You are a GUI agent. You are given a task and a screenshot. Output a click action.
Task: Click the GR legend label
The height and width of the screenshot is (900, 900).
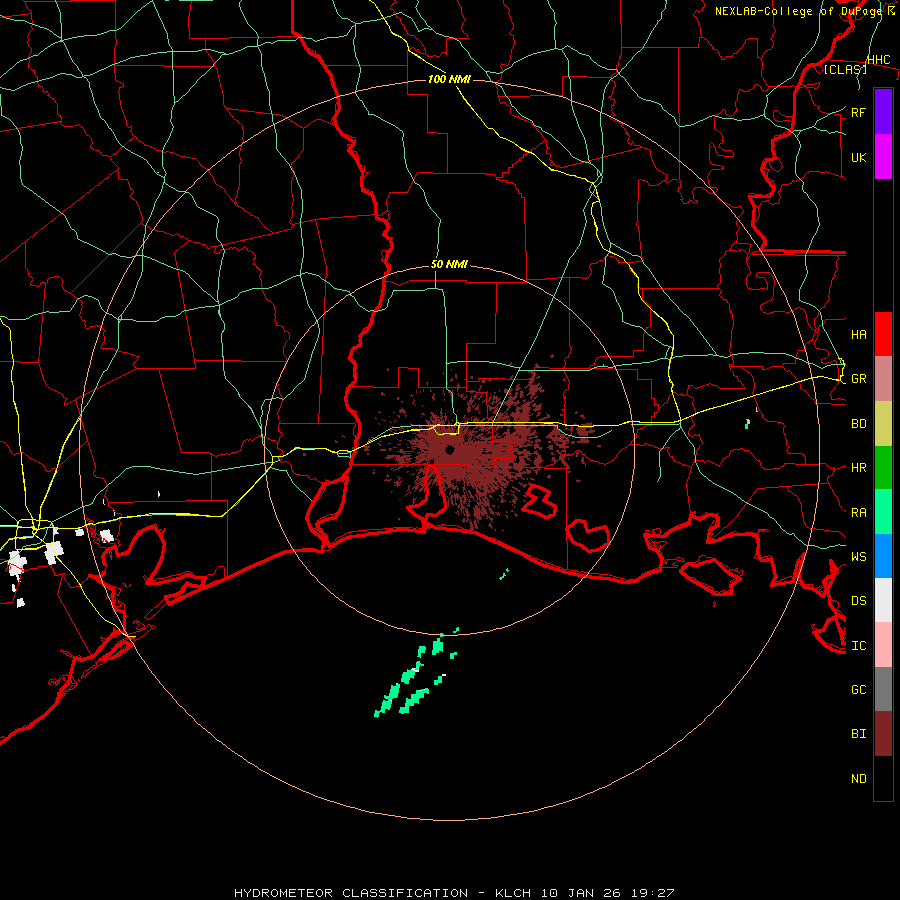(x=858, y=379)
